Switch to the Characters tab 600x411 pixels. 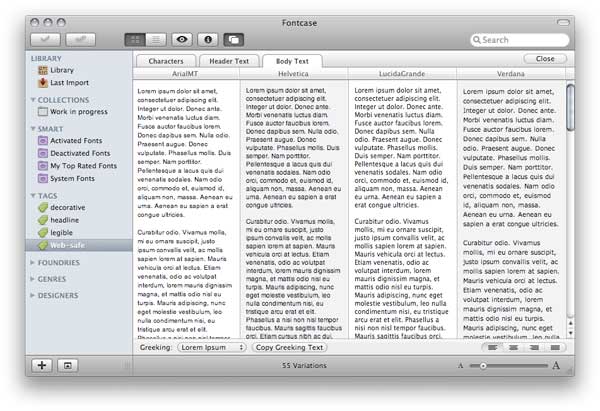pos(166,61)
